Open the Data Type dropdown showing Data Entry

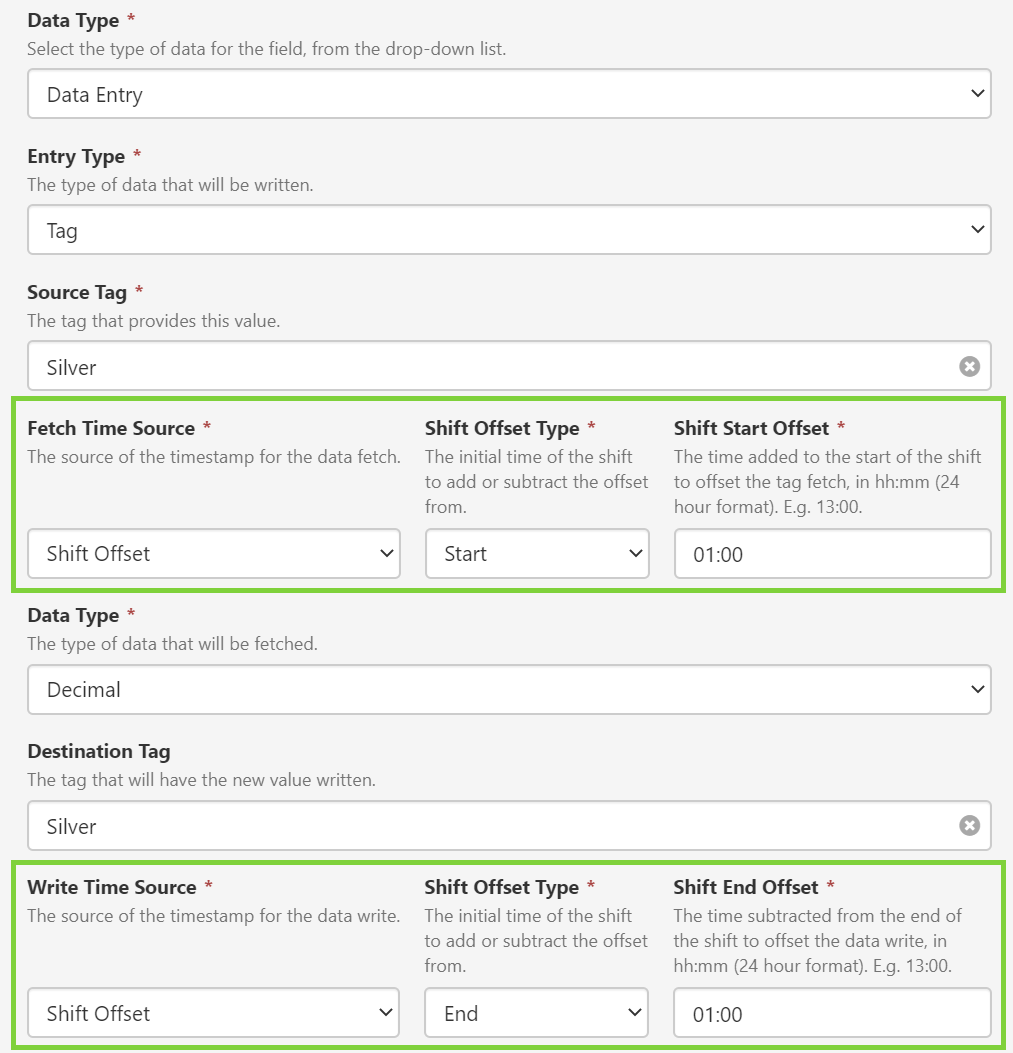coord(508,95)
